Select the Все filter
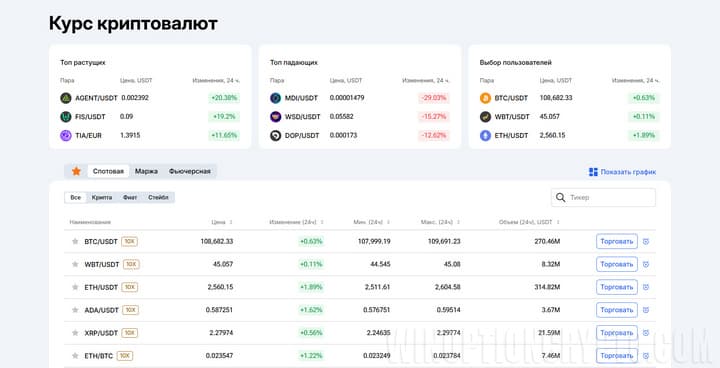 tap(76, 198)
